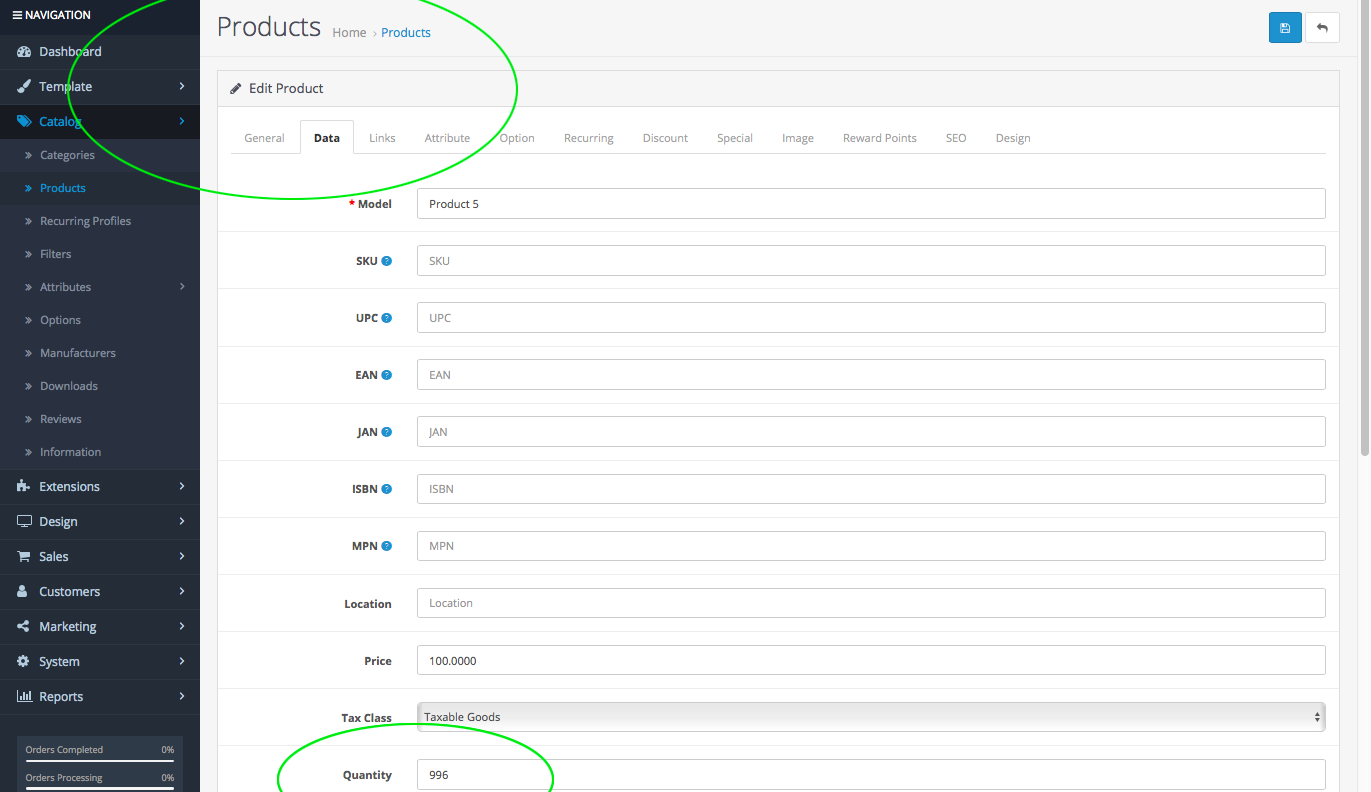This screenshot has height=792, width=1371.
Task: Click the EAN help question-mark icon
Action: pos(387,375)
